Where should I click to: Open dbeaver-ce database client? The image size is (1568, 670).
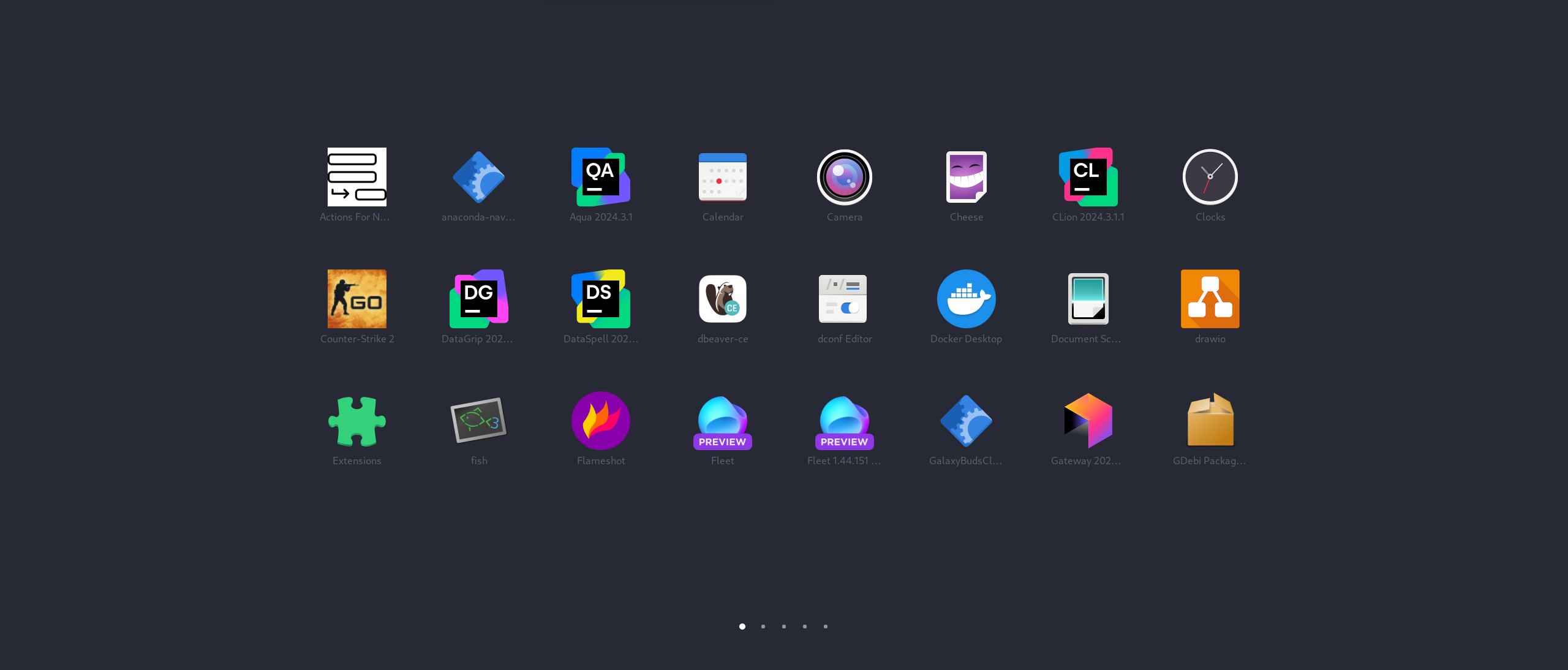(x=722, y=299)
